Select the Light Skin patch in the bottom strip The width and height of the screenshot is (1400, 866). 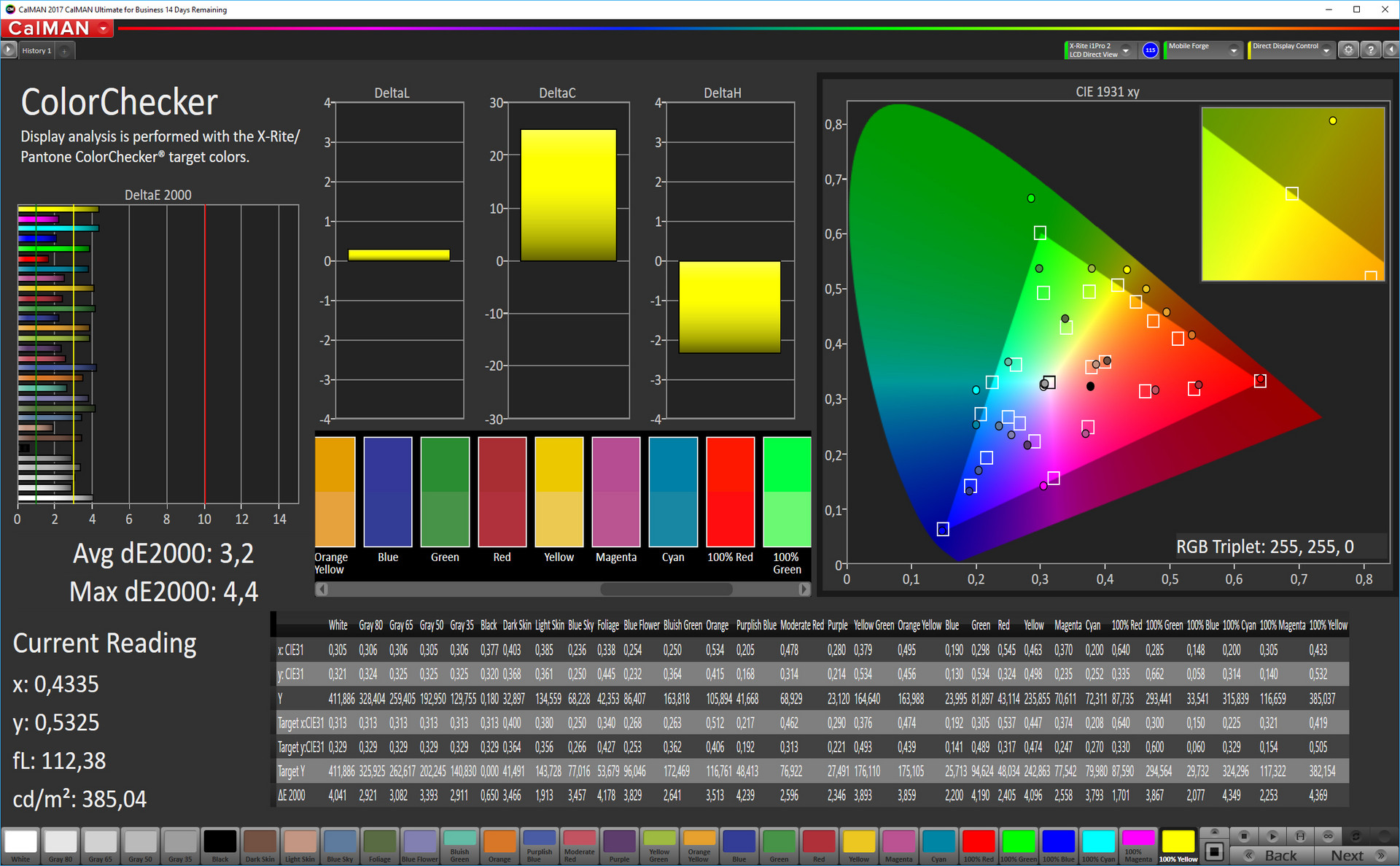tap(300, 846)
